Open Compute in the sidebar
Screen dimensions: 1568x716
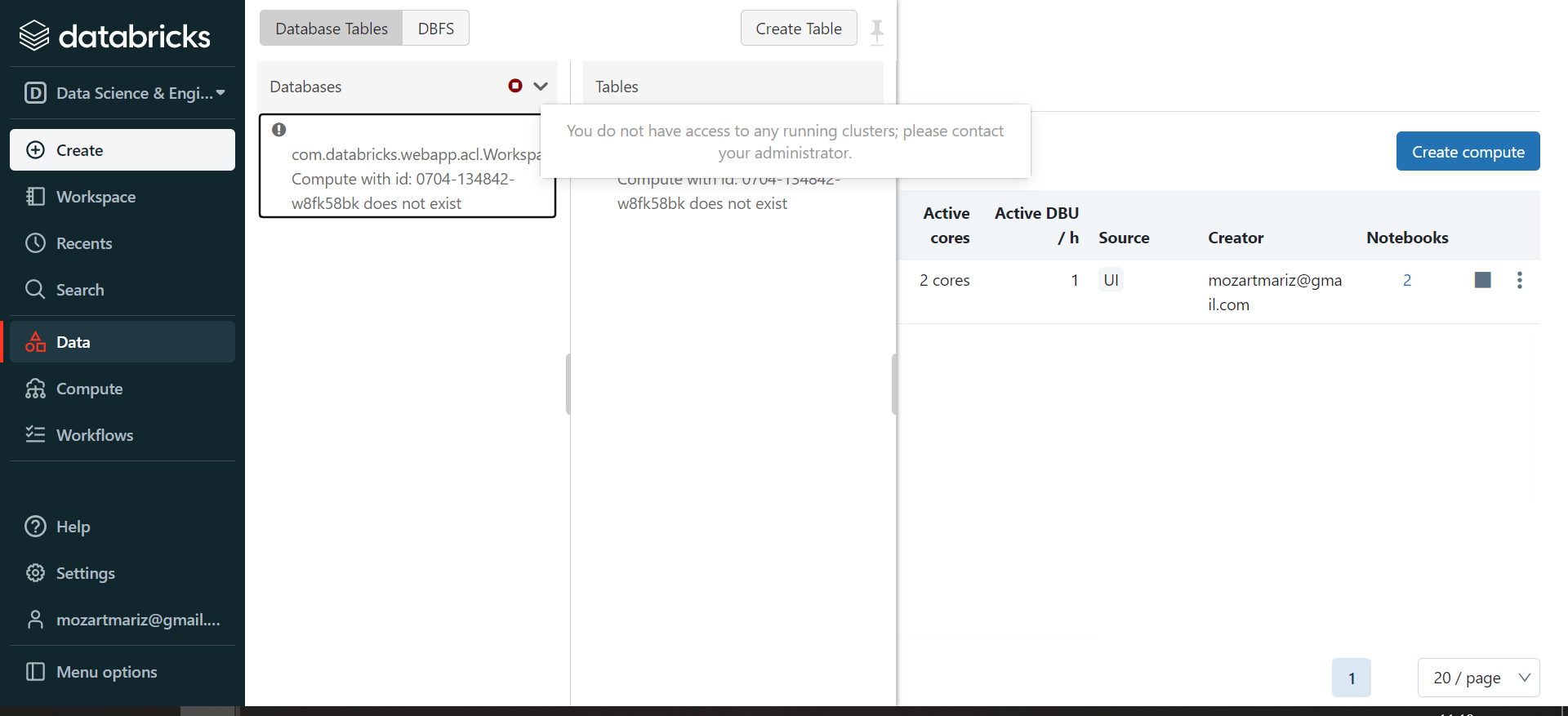122,389
